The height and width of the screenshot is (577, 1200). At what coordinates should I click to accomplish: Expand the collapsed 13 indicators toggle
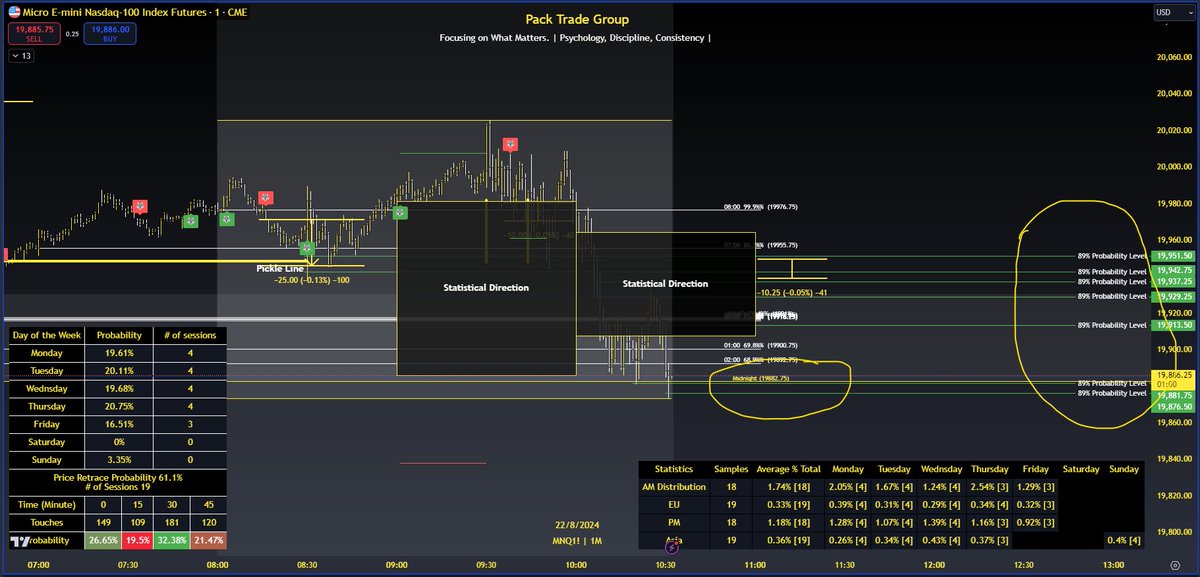(20, 57)
